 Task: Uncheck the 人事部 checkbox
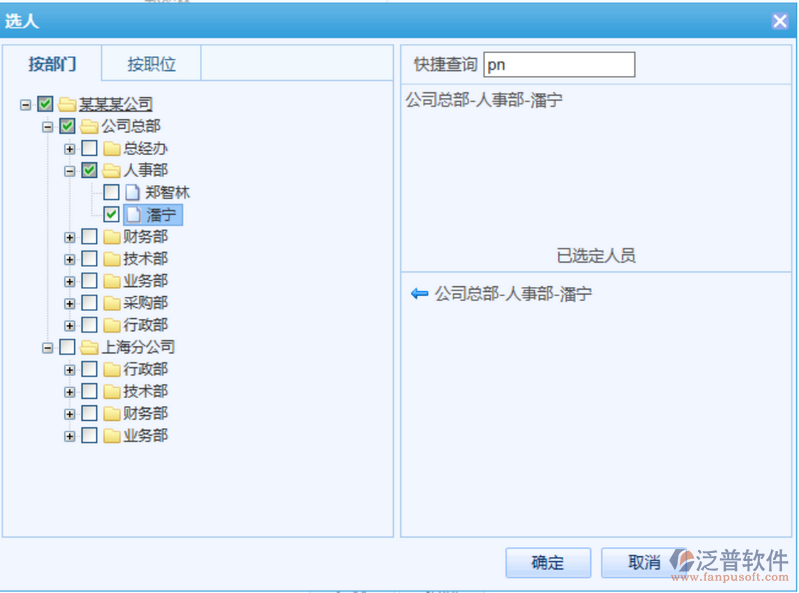point(89,170)
